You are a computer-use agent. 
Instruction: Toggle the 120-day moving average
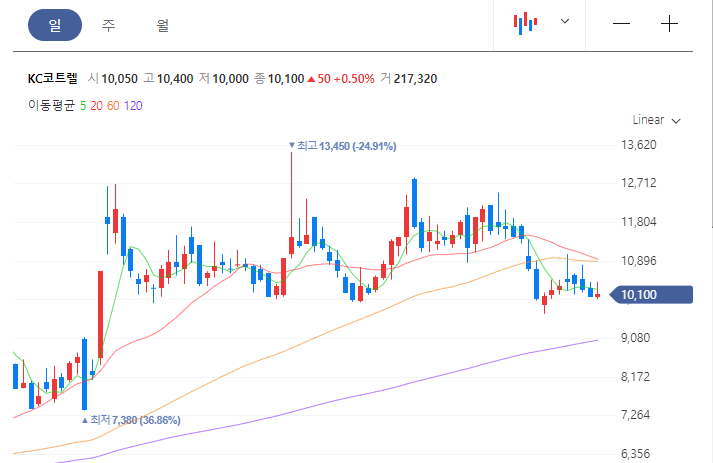tap(133, 106)
